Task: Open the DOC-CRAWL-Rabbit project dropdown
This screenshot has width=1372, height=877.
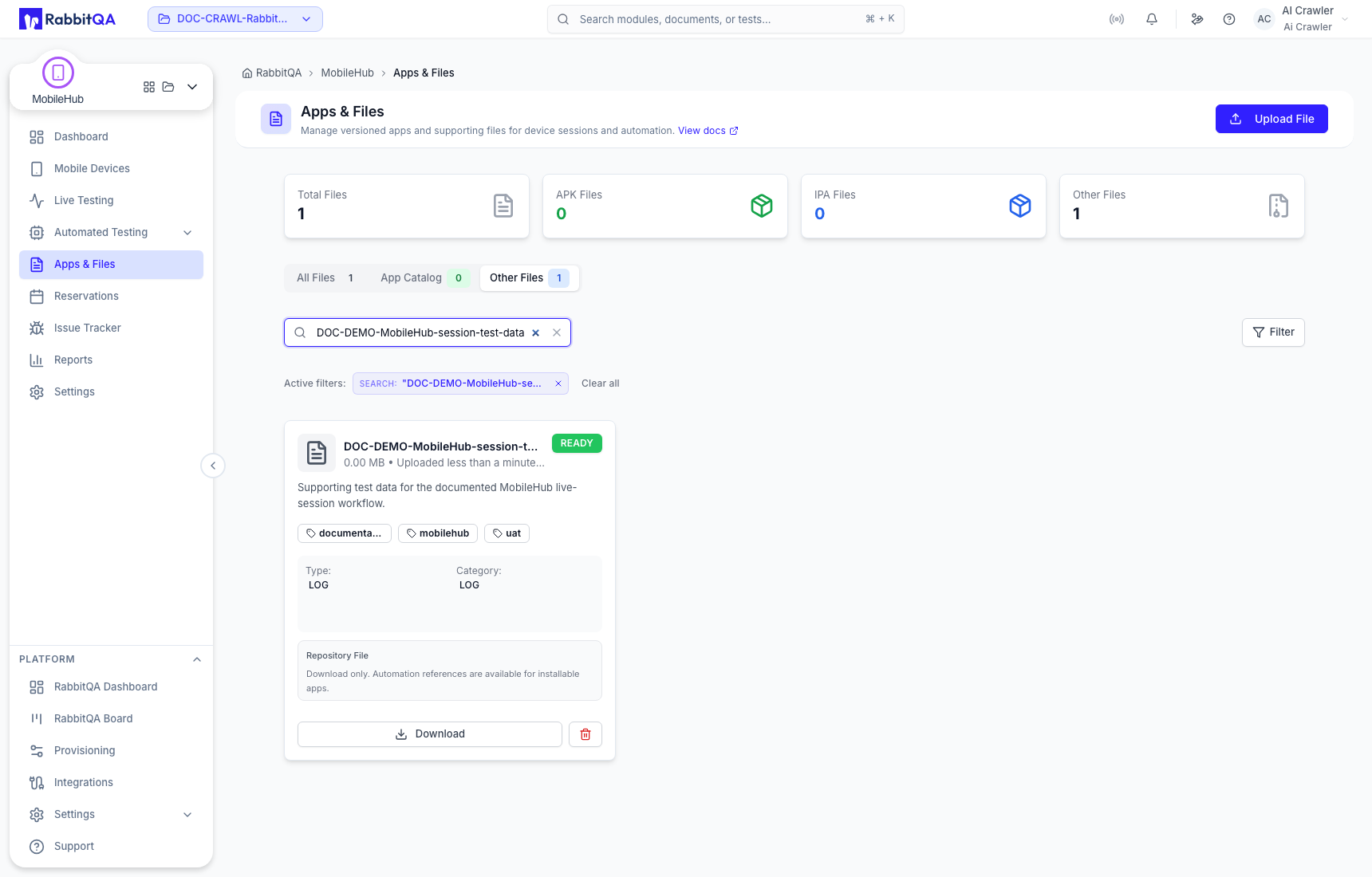Action: [235, 19]
